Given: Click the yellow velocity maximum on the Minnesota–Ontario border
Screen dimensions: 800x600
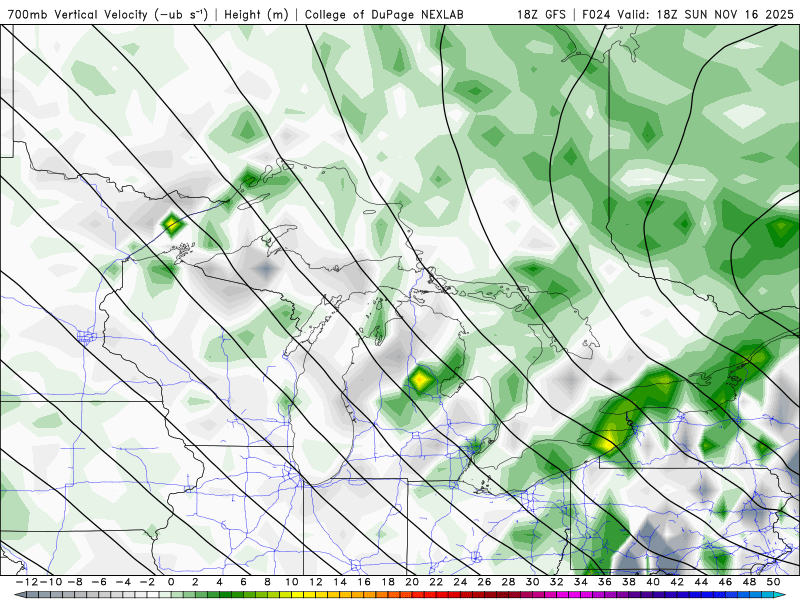Looking at the screenshot, I should (171, 223).
